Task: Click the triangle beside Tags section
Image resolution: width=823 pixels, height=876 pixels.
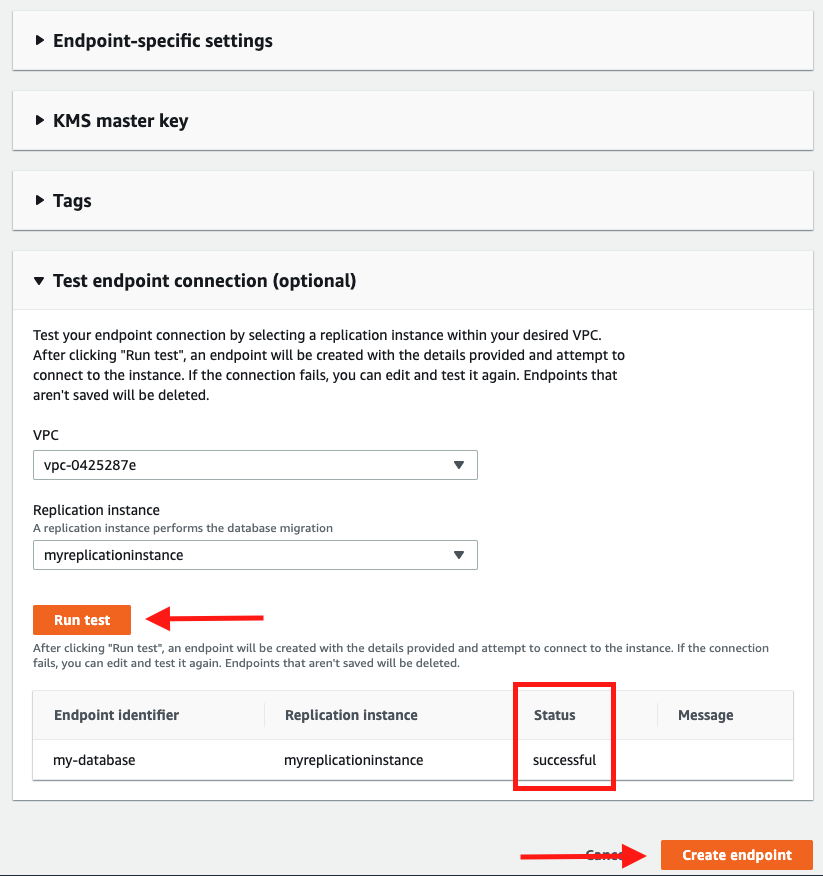Action: pyautogui.click(x=39, y=200)
